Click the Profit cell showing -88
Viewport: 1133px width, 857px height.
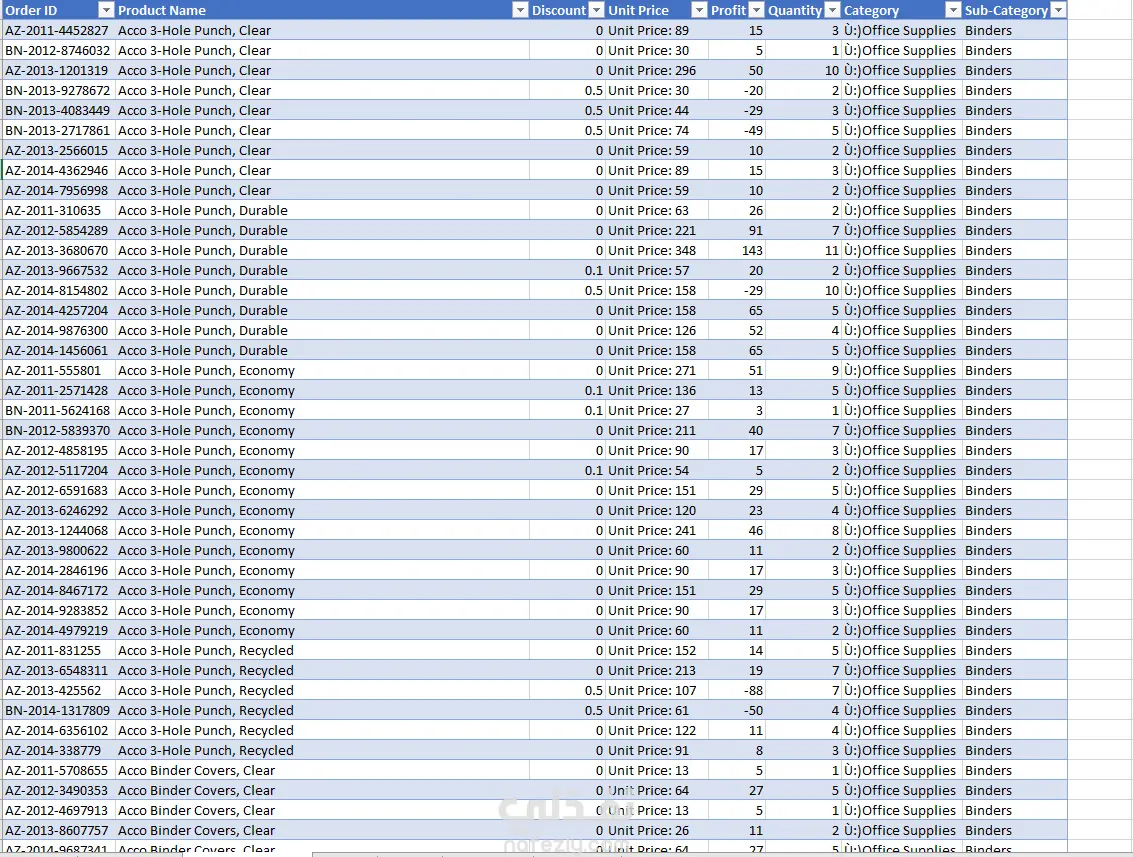click(x=736, y=690)
